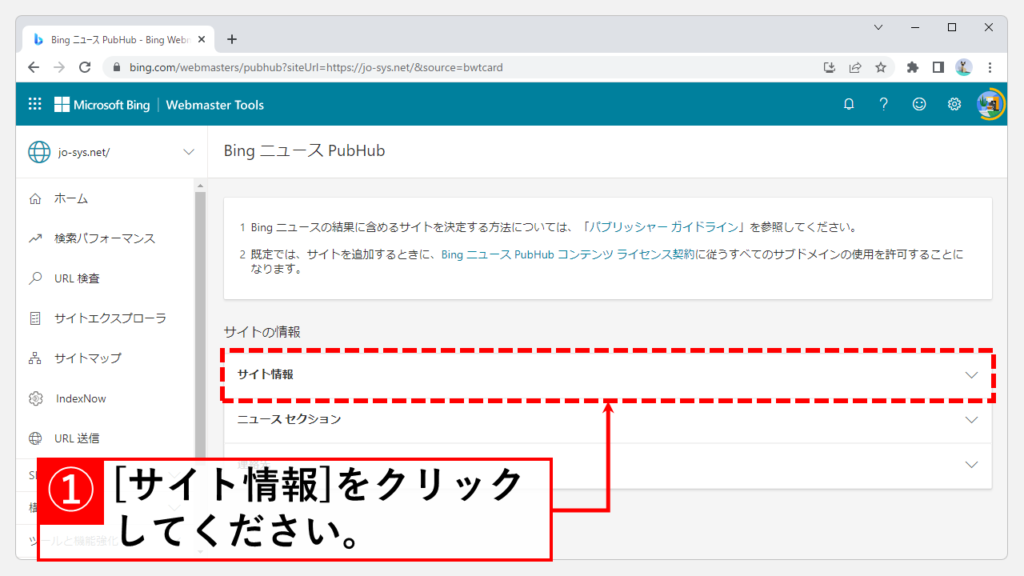Expand the サイト情報 section

pyautogui.click(x=606, y=375)
